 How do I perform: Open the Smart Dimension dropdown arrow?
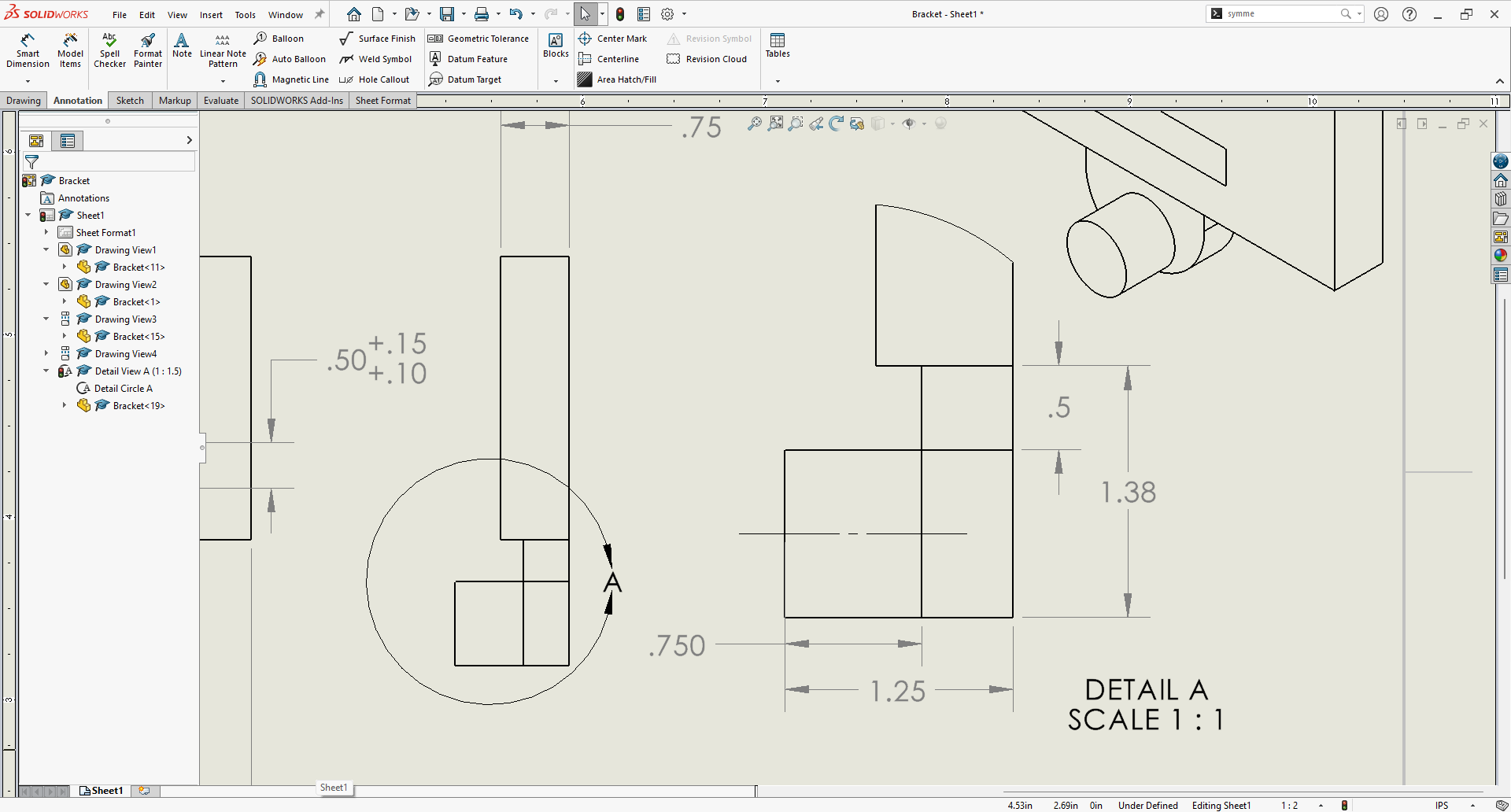click(x=28, y=81)
